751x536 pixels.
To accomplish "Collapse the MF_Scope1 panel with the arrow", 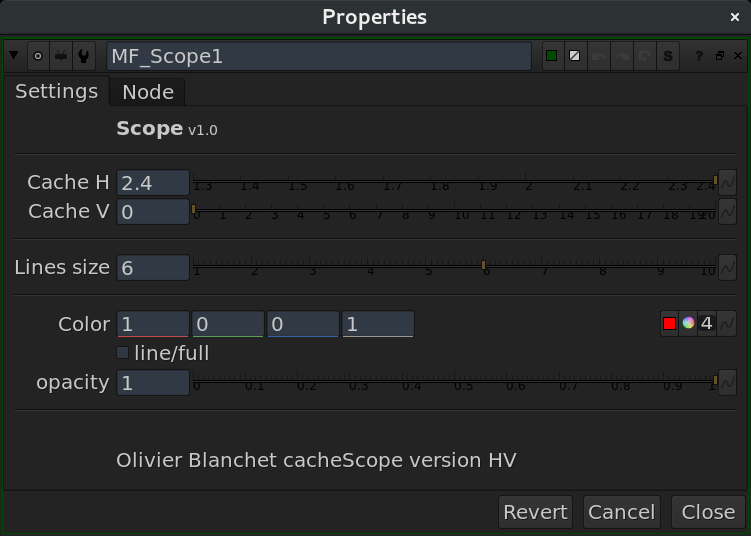I will [x=13, y=56].
